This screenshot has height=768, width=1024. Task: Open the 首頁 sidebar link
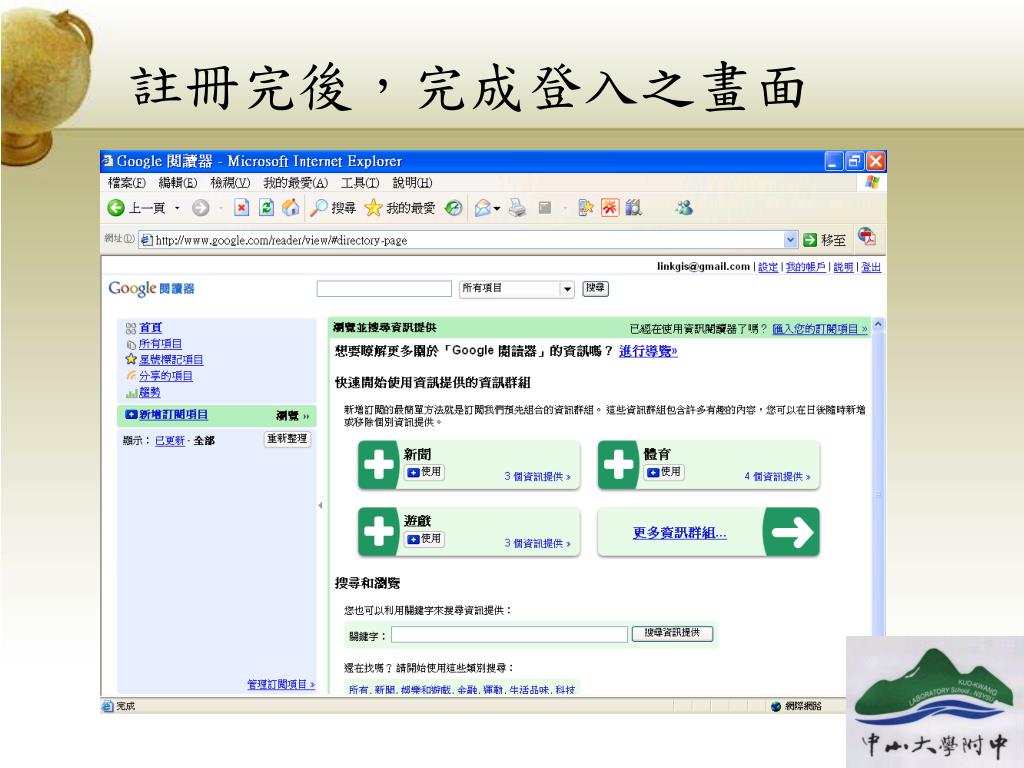tap(150, 328)
